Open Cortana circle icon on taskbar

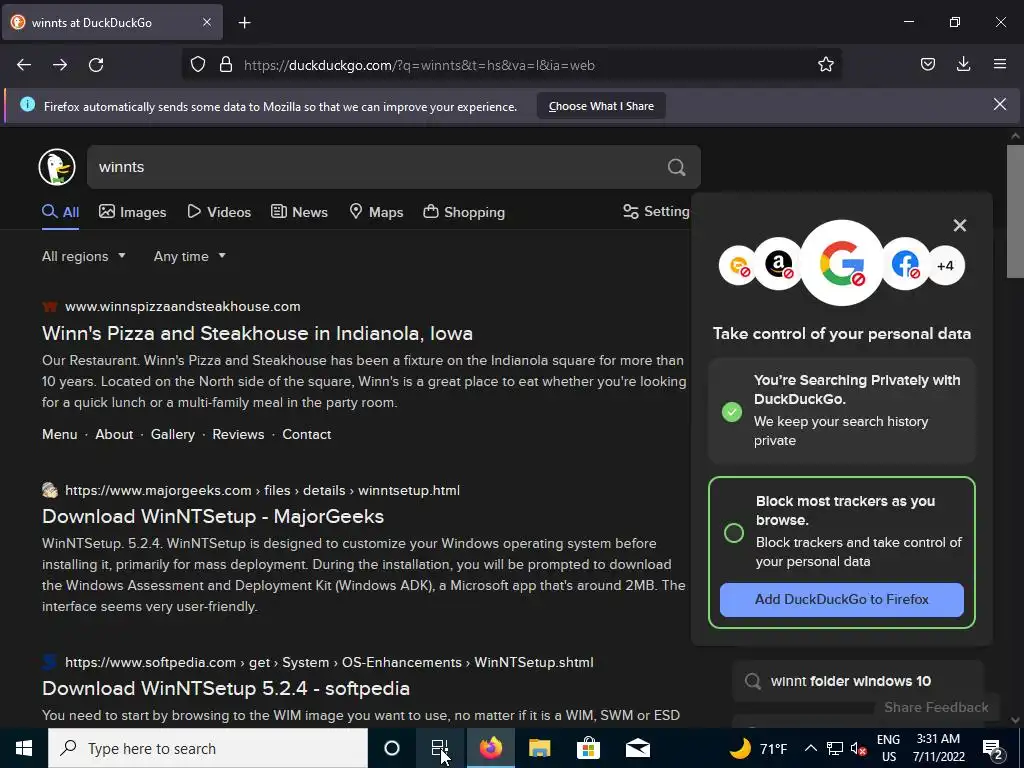(392, 748)
